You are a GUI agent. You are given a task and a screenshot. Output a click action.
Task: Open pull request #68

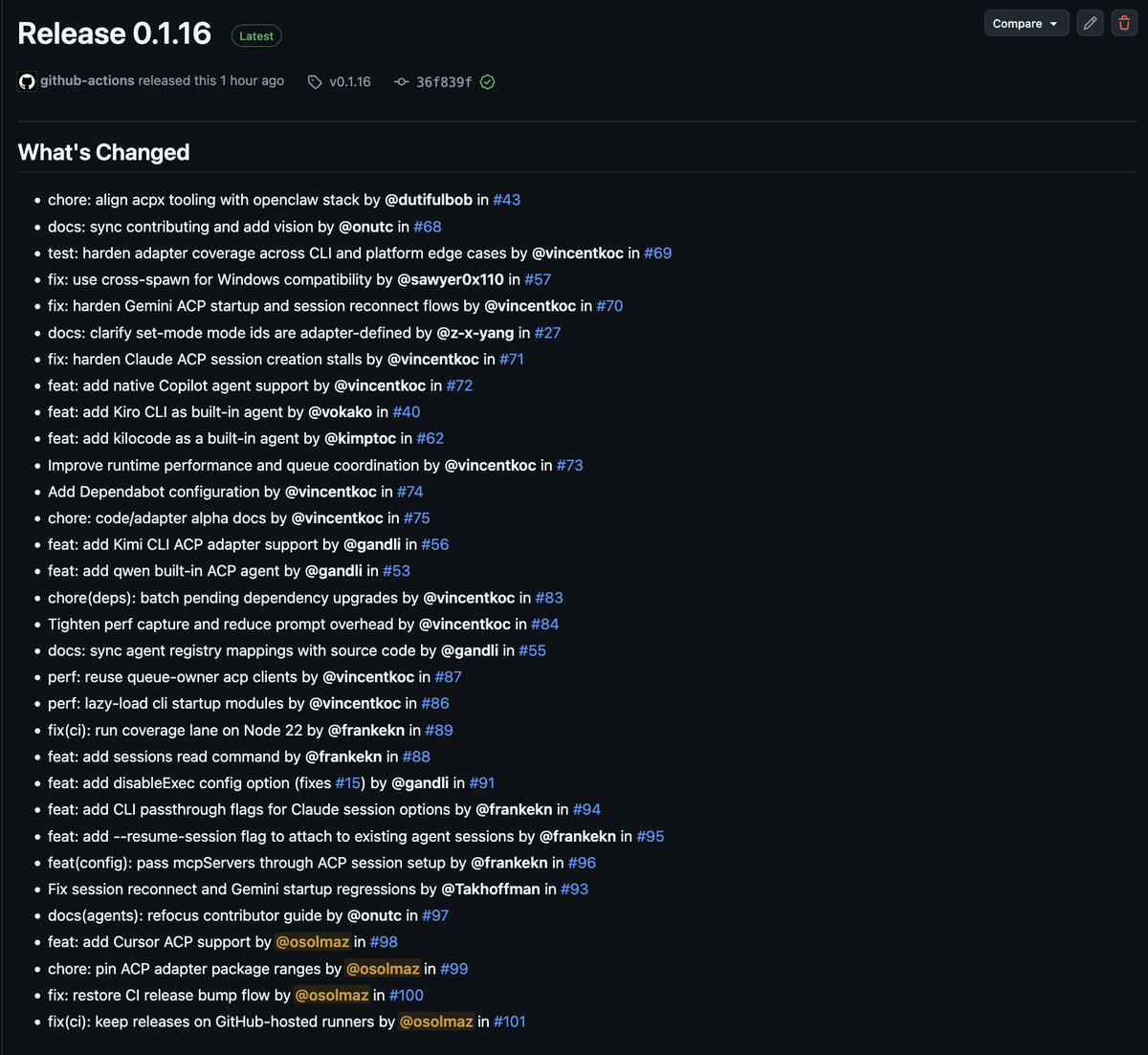(x=428, y=227)
